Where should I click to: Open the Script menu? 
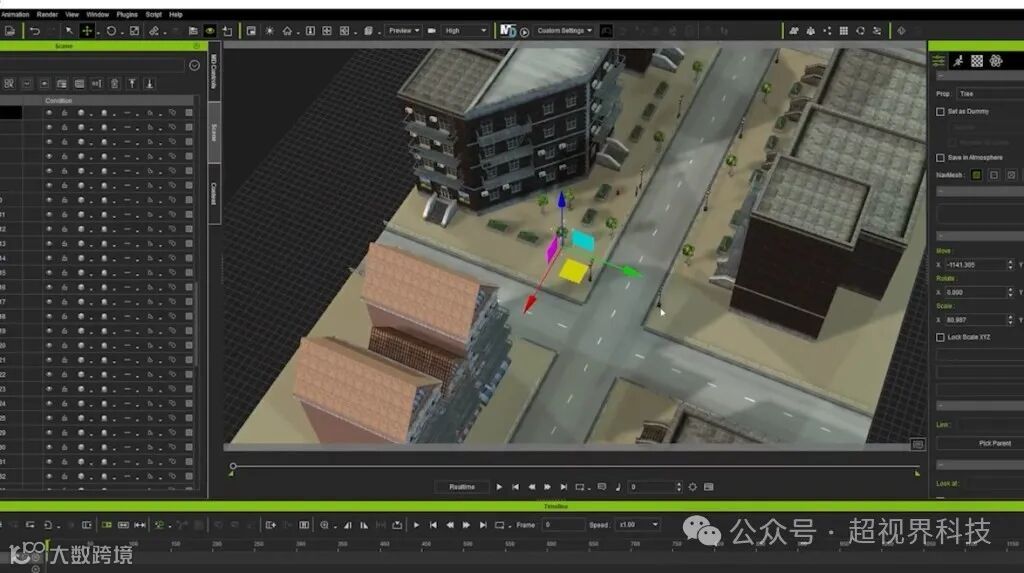(153, 14)
